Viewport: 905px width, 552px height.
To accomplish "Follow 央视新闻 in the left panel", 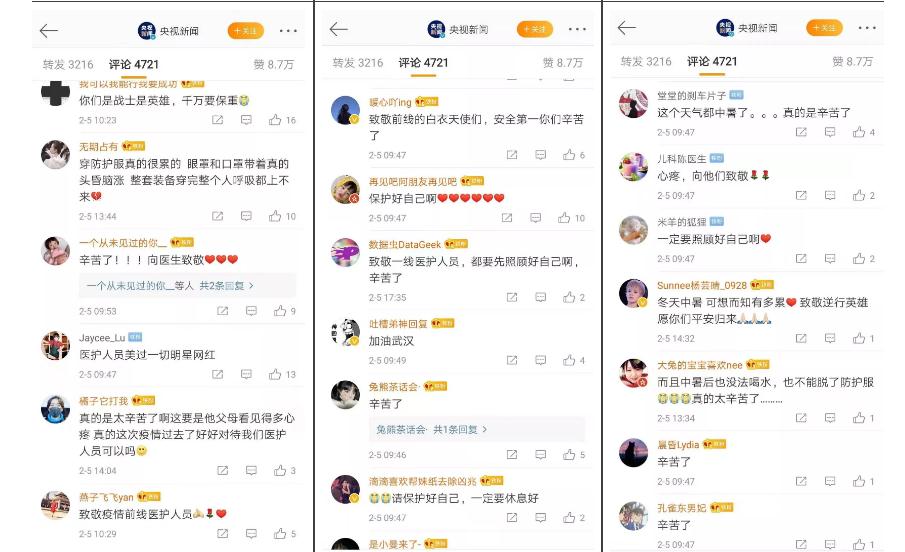I will point(246,31).
